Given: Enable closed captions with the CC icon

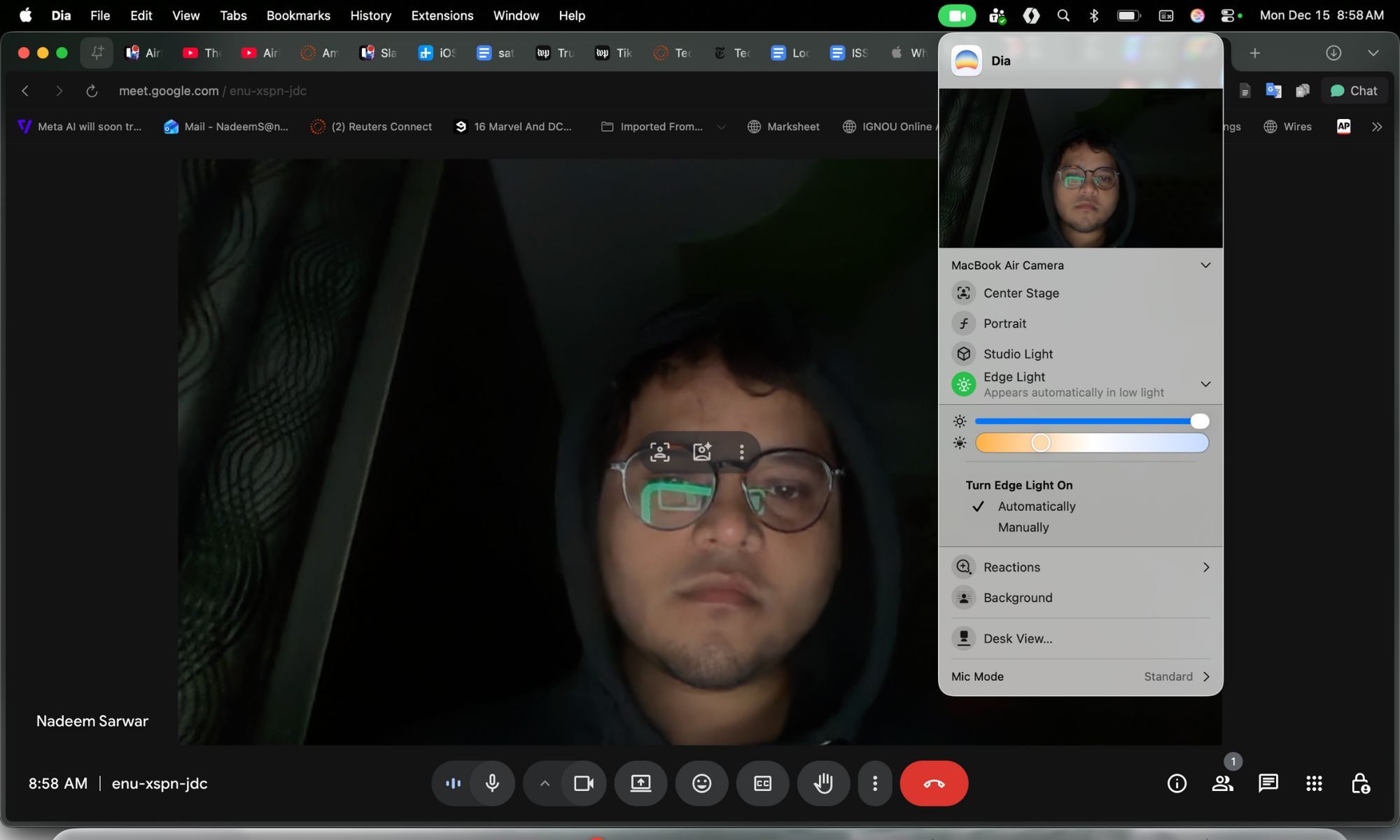Looking at the screenshot, I should 762,783.
